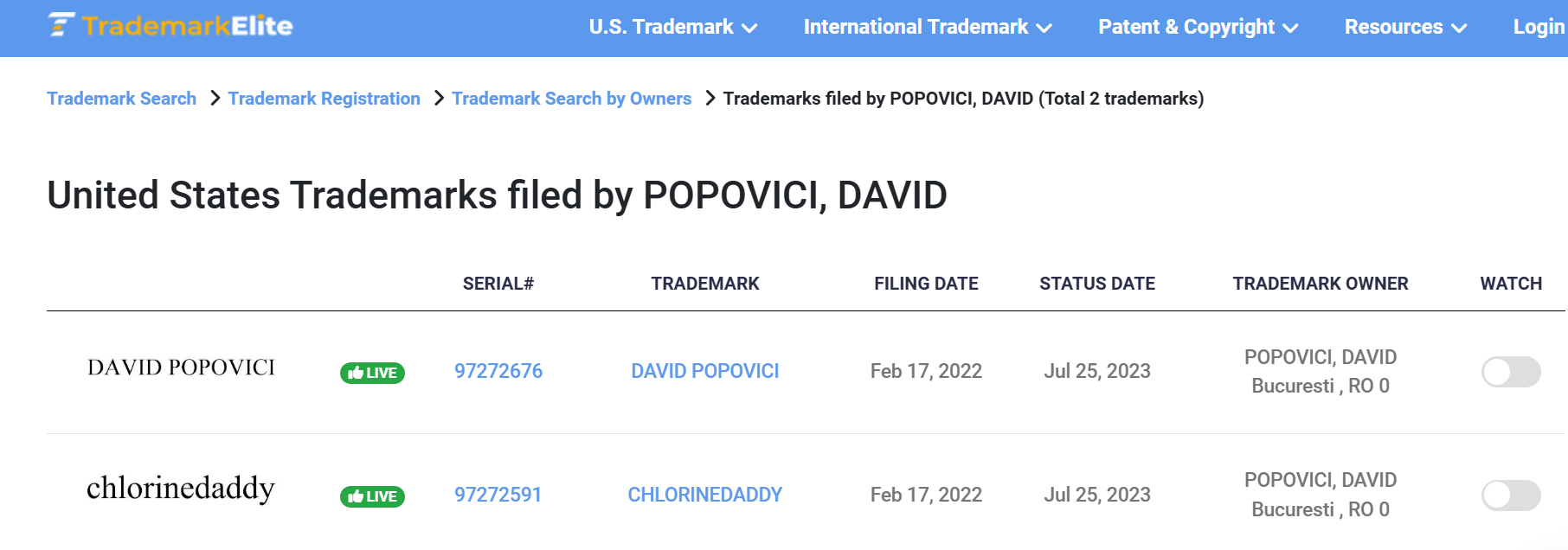Open the Resources dropdown menu
The width and height of the screenshot is (1568, 550).
click(1405, 27)
